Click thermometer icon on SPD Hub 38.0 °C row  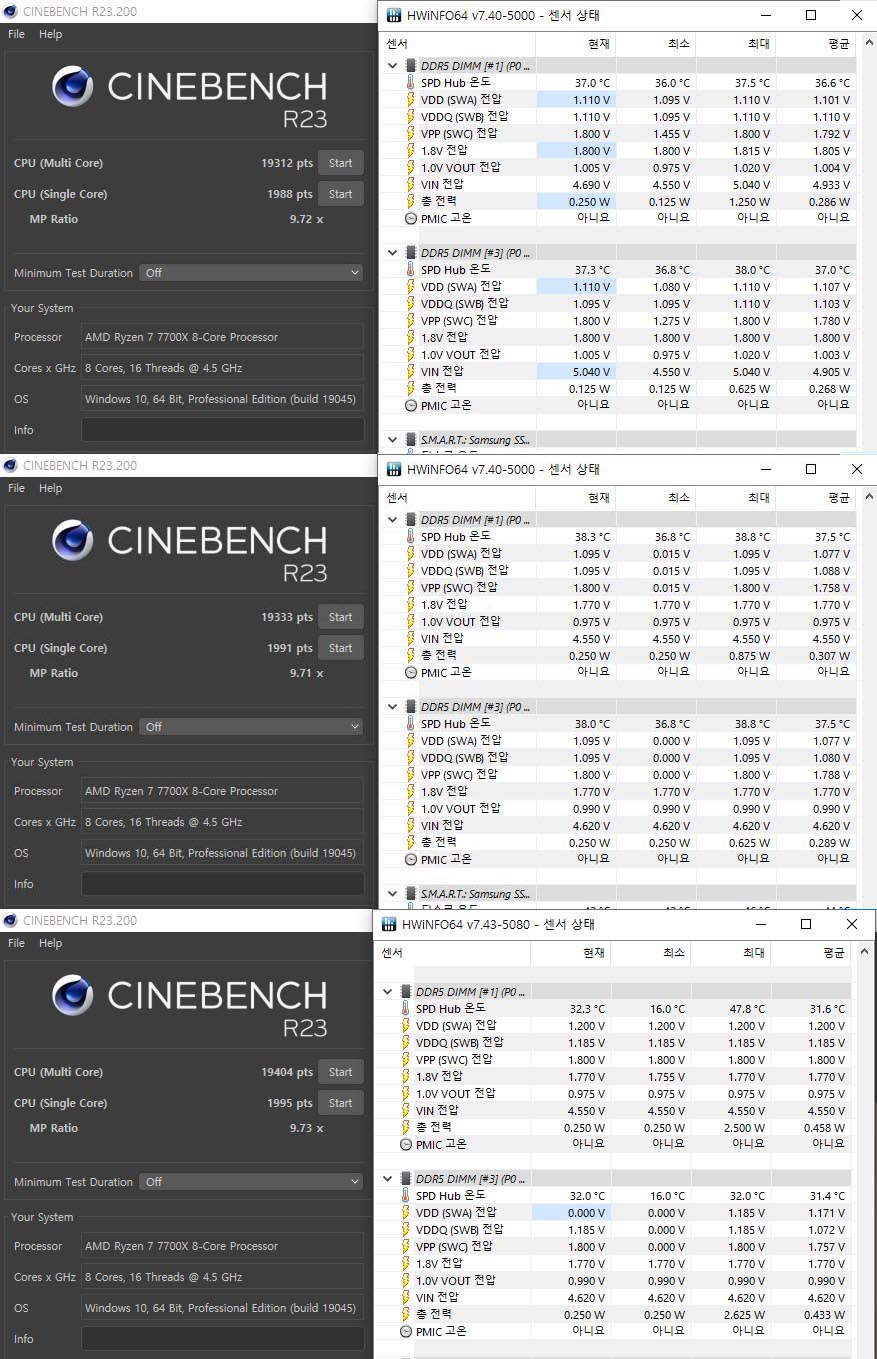[410, 724]
